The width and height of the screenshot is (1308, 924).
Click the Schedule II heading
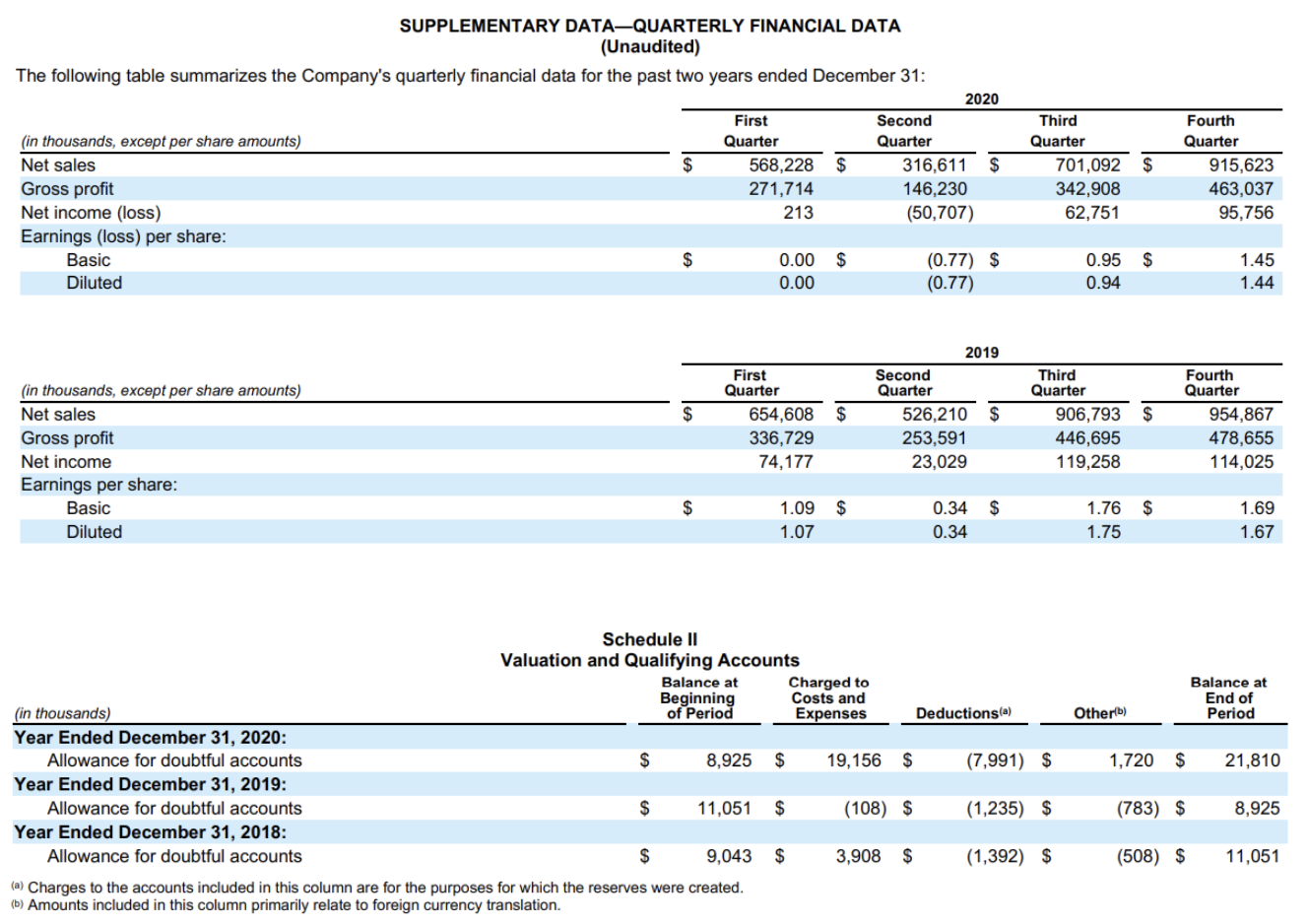tap(649, 640)
